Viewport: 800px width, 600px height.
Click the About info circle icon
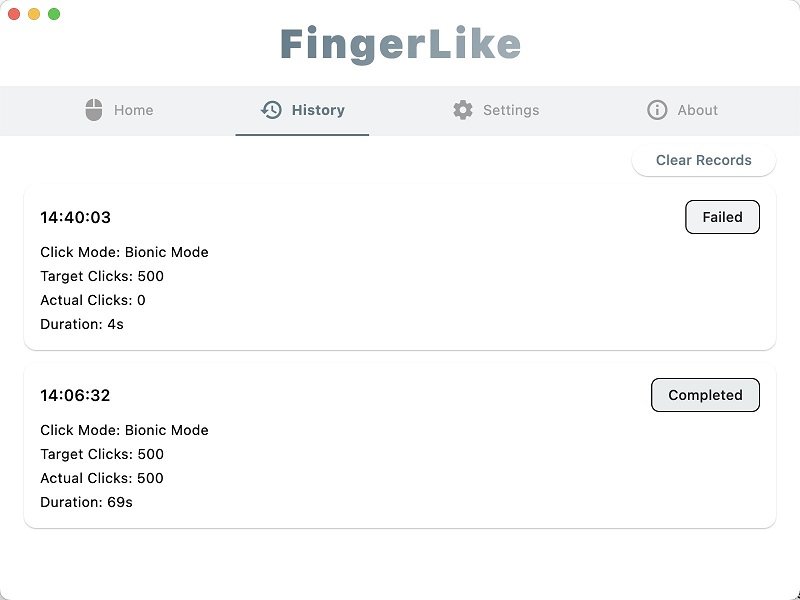657,110
